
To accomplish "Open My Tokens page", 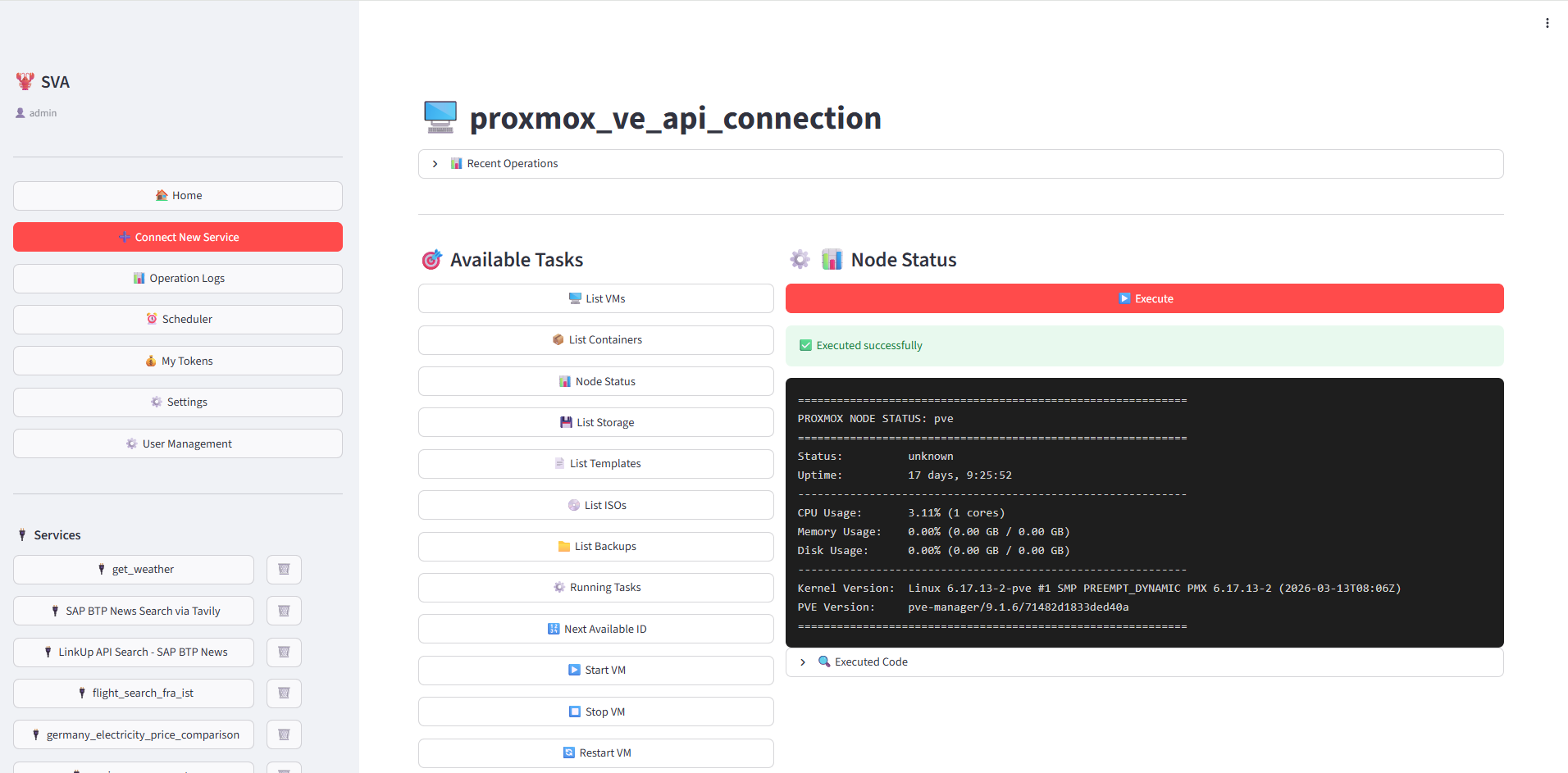I will coord(178,361).
